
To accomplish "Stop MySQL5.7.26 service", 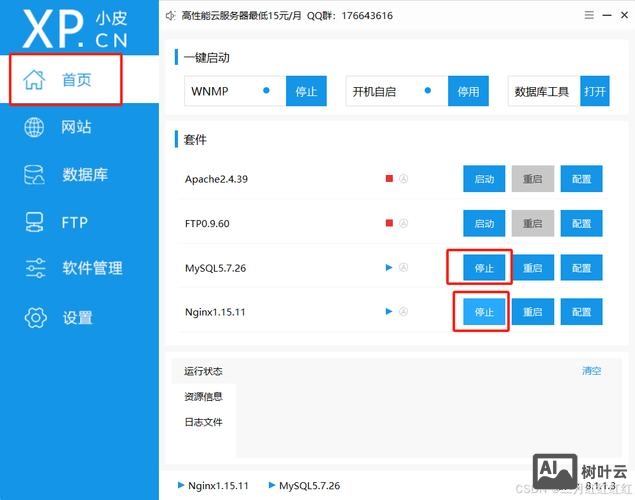I will pyautogui.click(x=484, y=268).
